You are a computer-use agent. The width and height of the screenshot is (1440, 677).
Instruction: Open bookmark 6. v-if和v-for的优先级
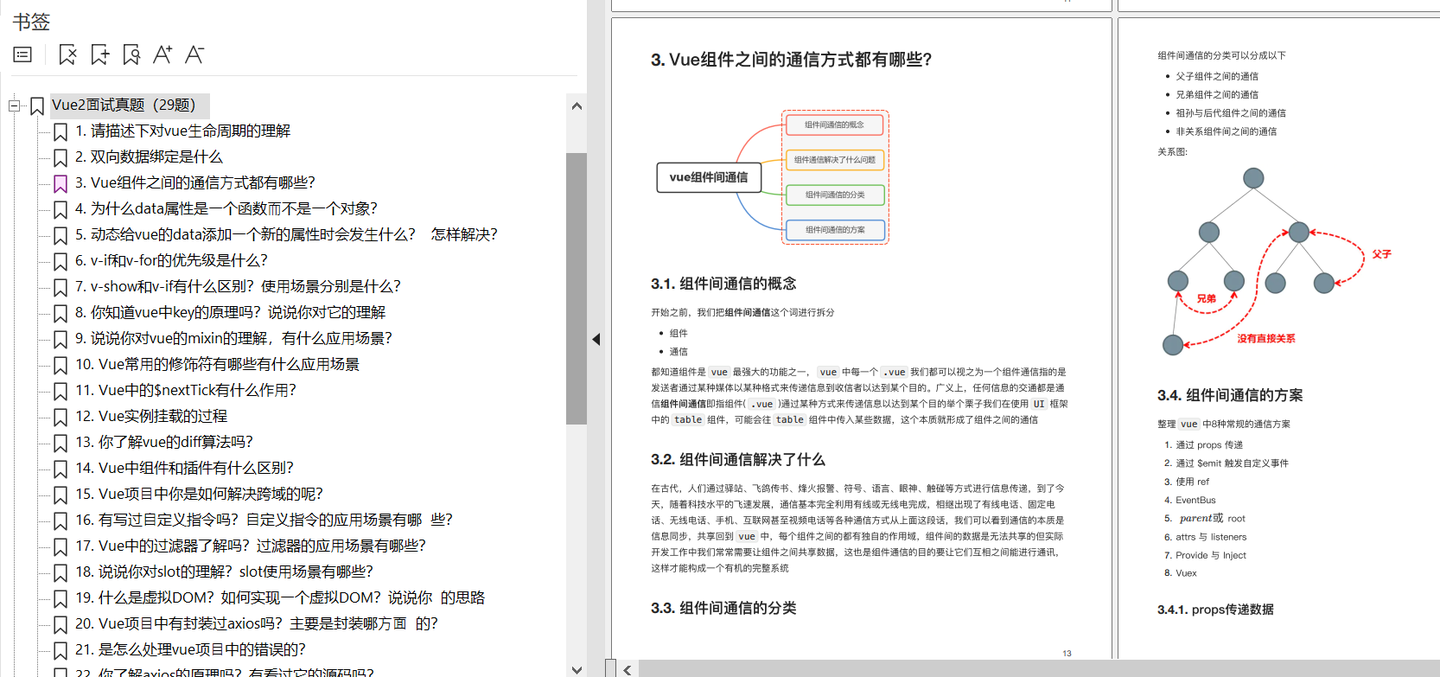pyautogui.click(x=172, y=261)
